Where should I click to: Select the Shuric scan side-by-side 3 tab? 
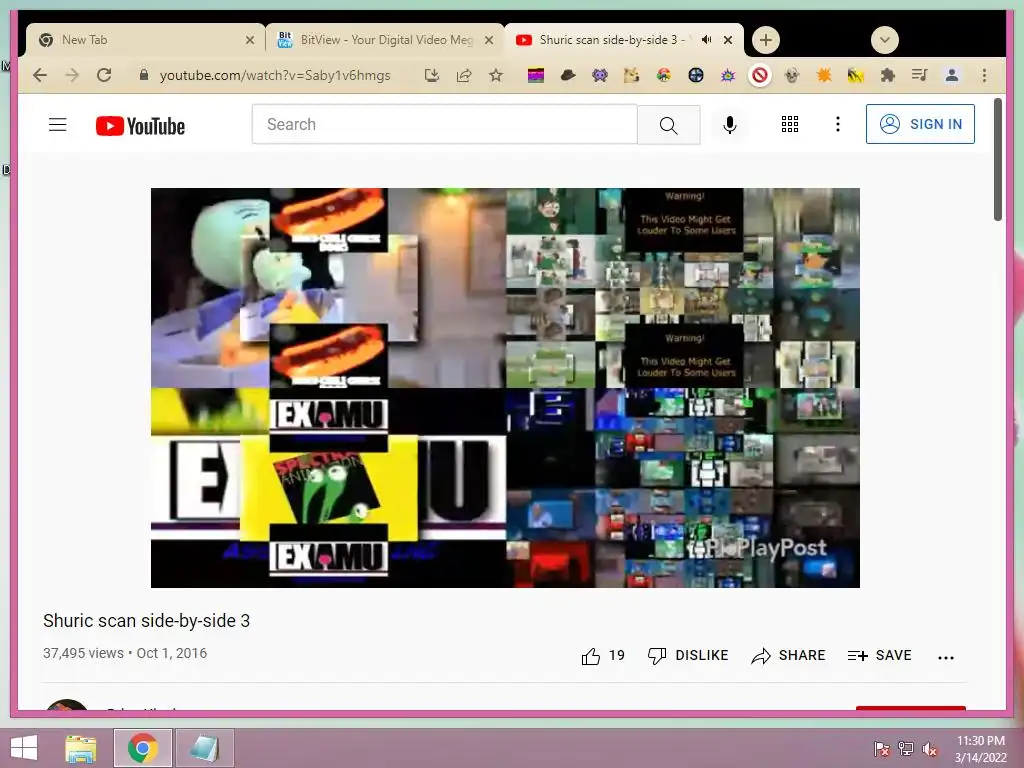click(624, 40)
